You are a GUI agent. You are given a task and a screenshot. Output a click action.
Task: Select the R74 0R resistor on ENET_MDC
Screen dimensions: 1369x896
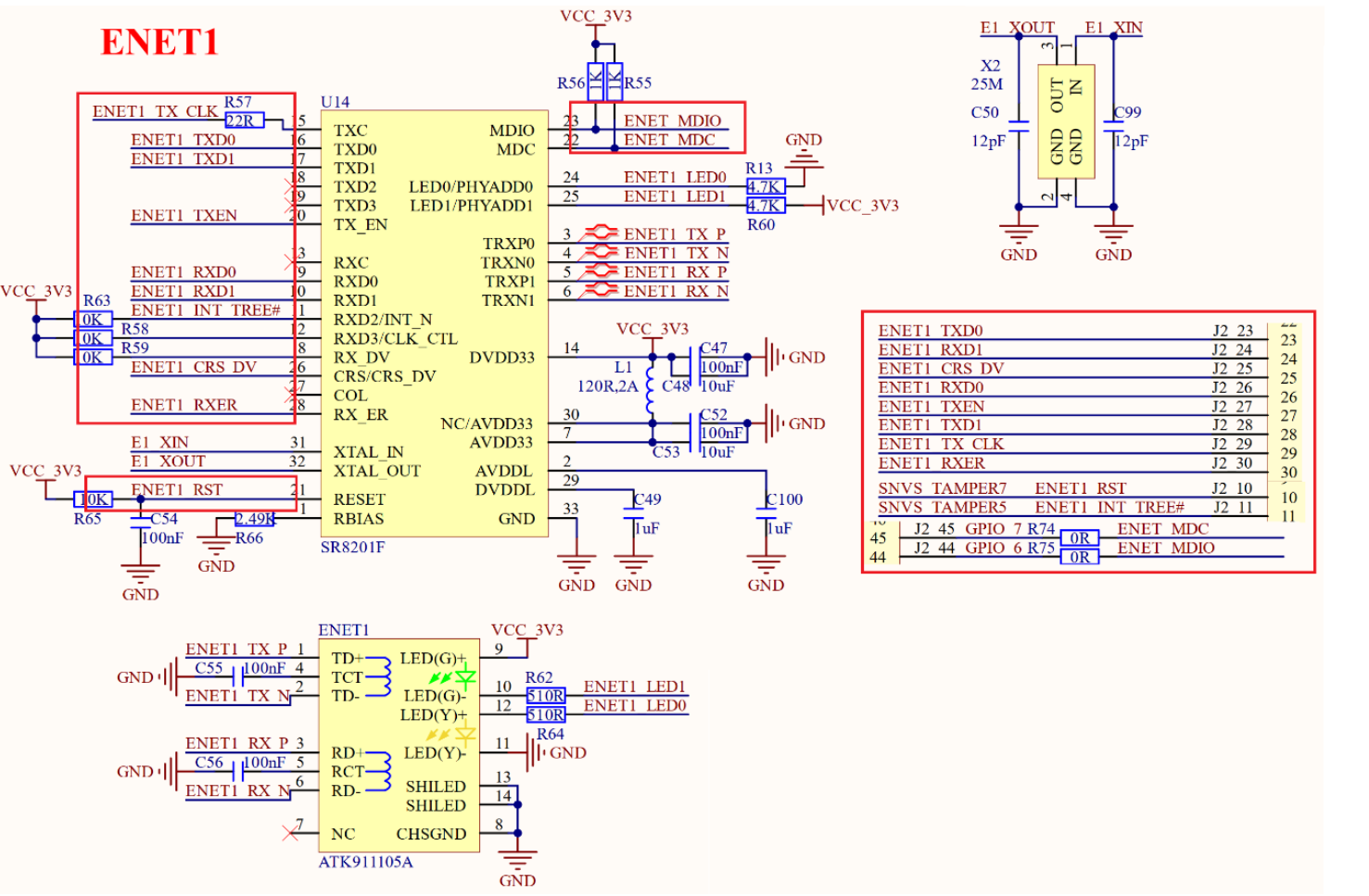tap(1080, 538)
